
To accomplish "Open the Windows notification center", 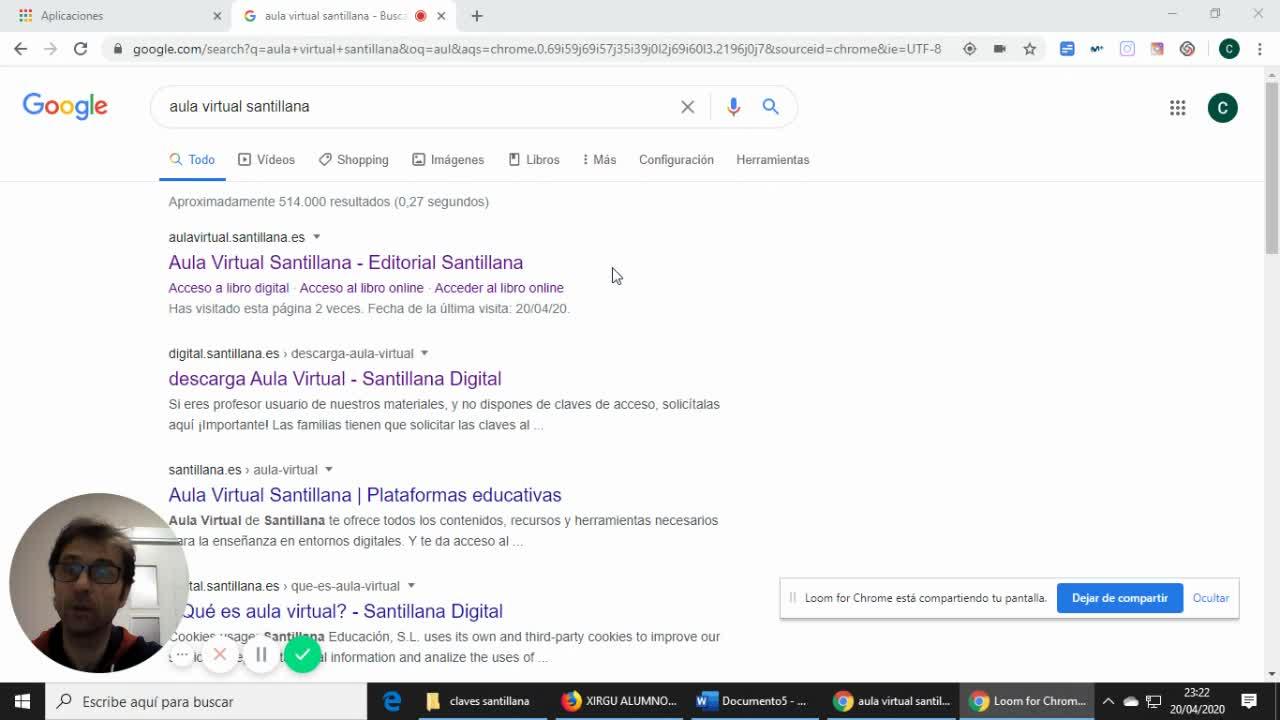I will (1249, 701).
